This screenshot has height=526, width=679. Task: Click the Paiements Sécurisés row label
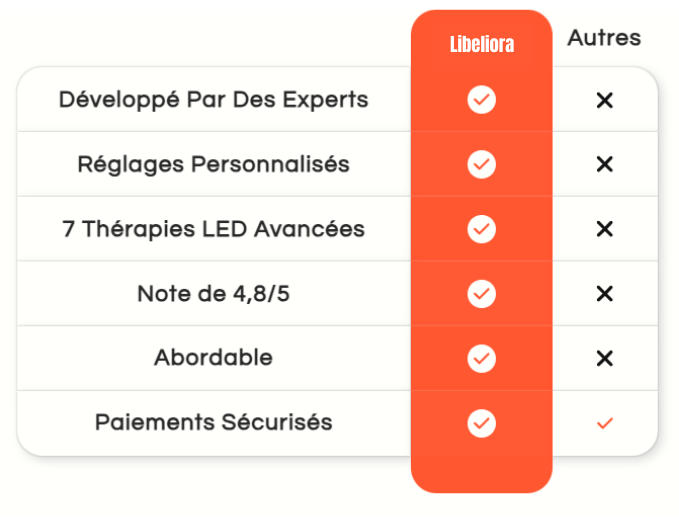coord(214,423)
